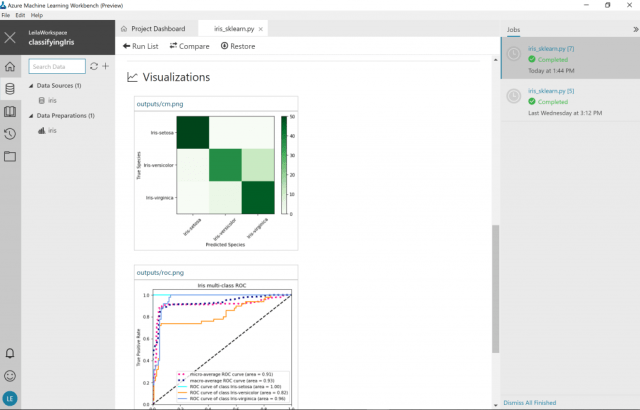
Task: Select the Jobs panel tab
Action: click(x=513, y=29)
